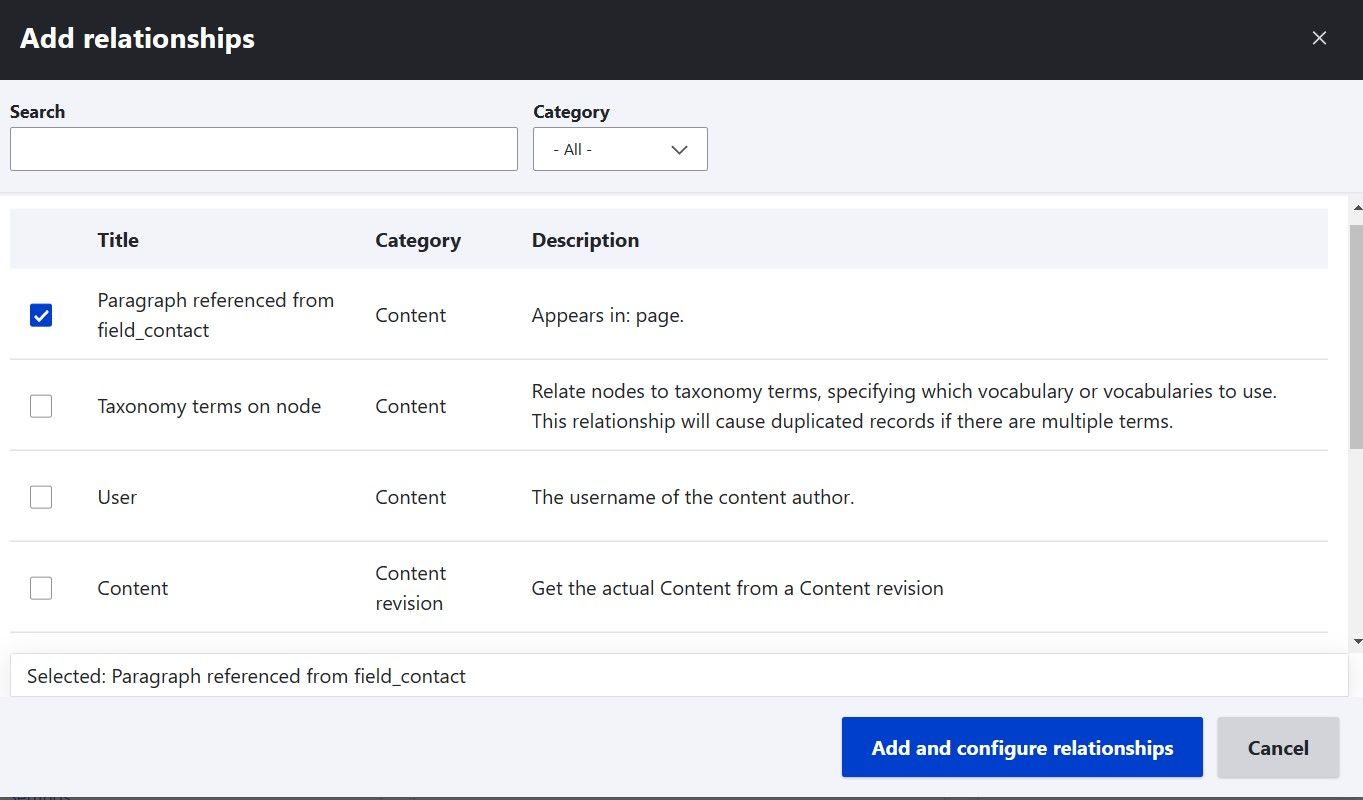Screen dimensions: 1363x800
Task: Select the 'Taxonomy terms on node' row title
Action: tap(209, 406)
